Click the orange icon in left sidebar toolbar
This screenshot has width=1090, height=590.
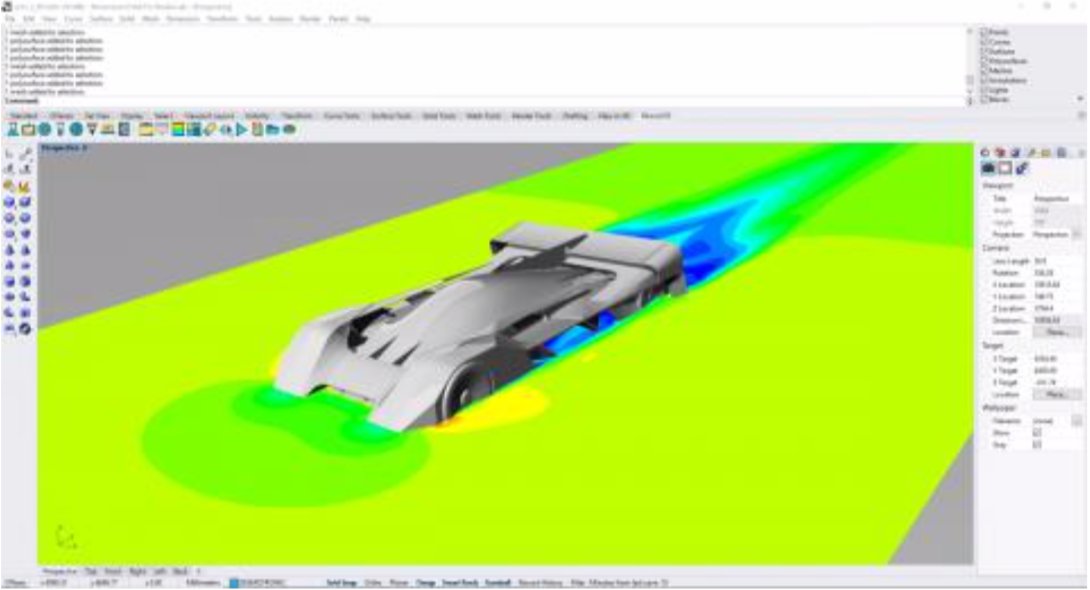pyautogui.click(x=10, y=186)
